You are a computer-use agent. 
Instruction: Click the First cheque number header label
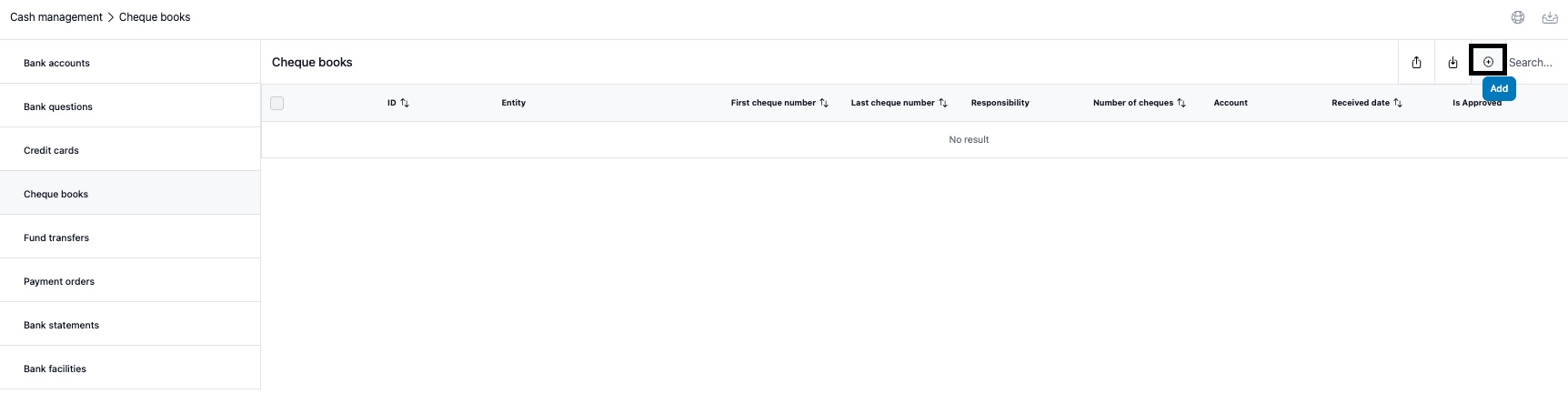point(773,103)
